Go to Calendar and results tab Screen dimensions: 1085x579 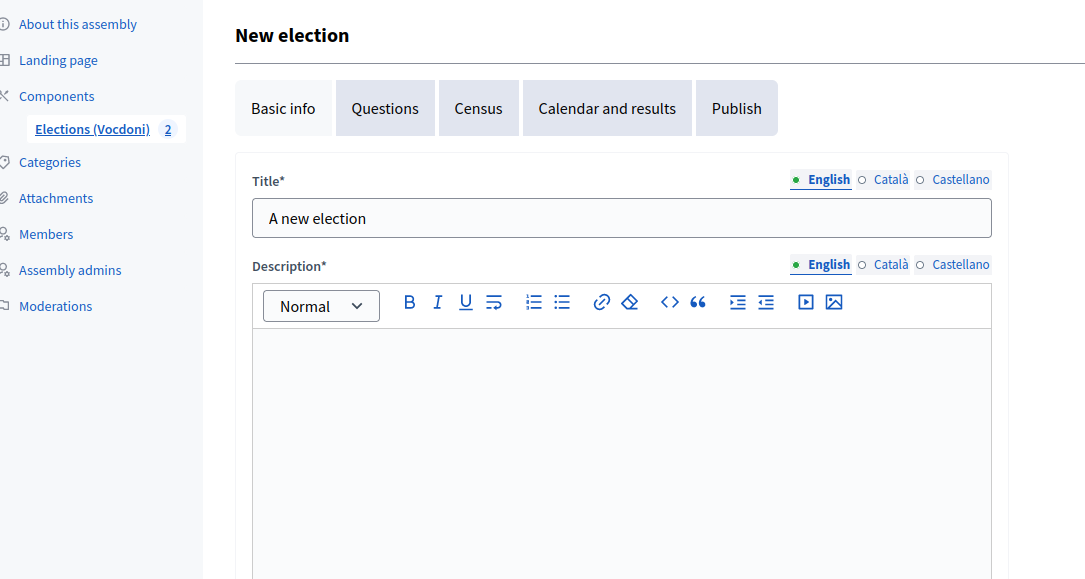click(607, 108)
